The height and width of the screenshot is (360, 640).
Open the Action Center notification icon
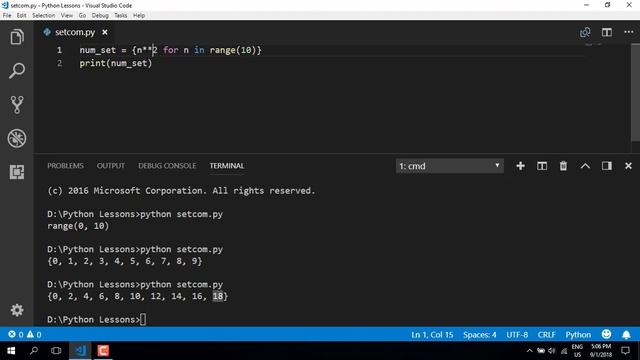click(x=625, y=351)
